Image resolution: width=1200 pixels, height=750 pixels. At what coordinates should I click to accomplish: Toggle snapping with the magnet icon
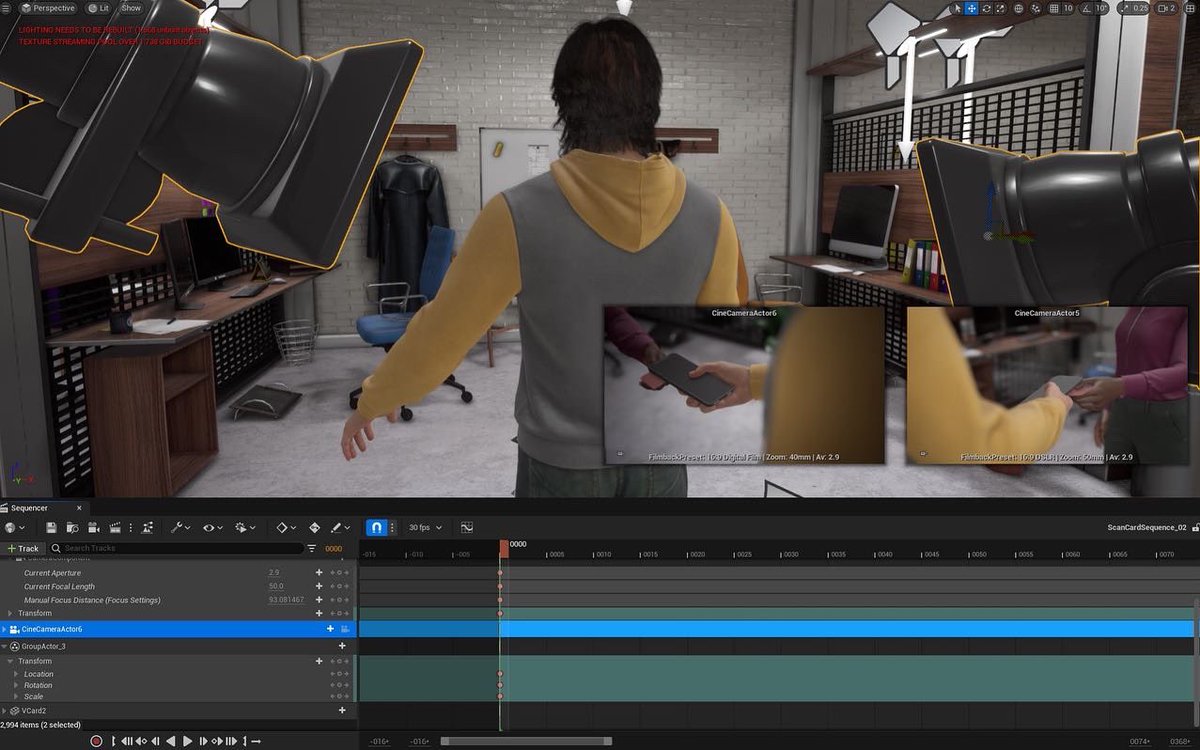pos(374,527)
